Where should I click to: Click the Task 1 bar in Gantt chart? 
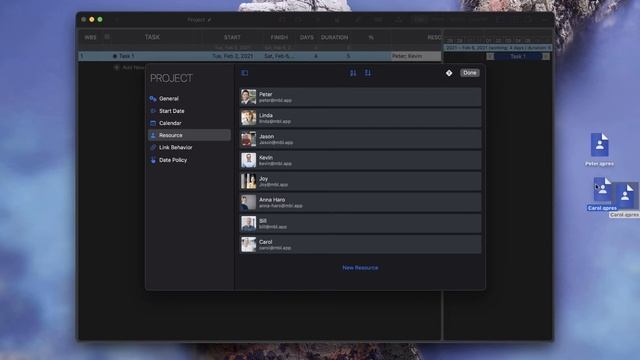click(x=518, y=56)
